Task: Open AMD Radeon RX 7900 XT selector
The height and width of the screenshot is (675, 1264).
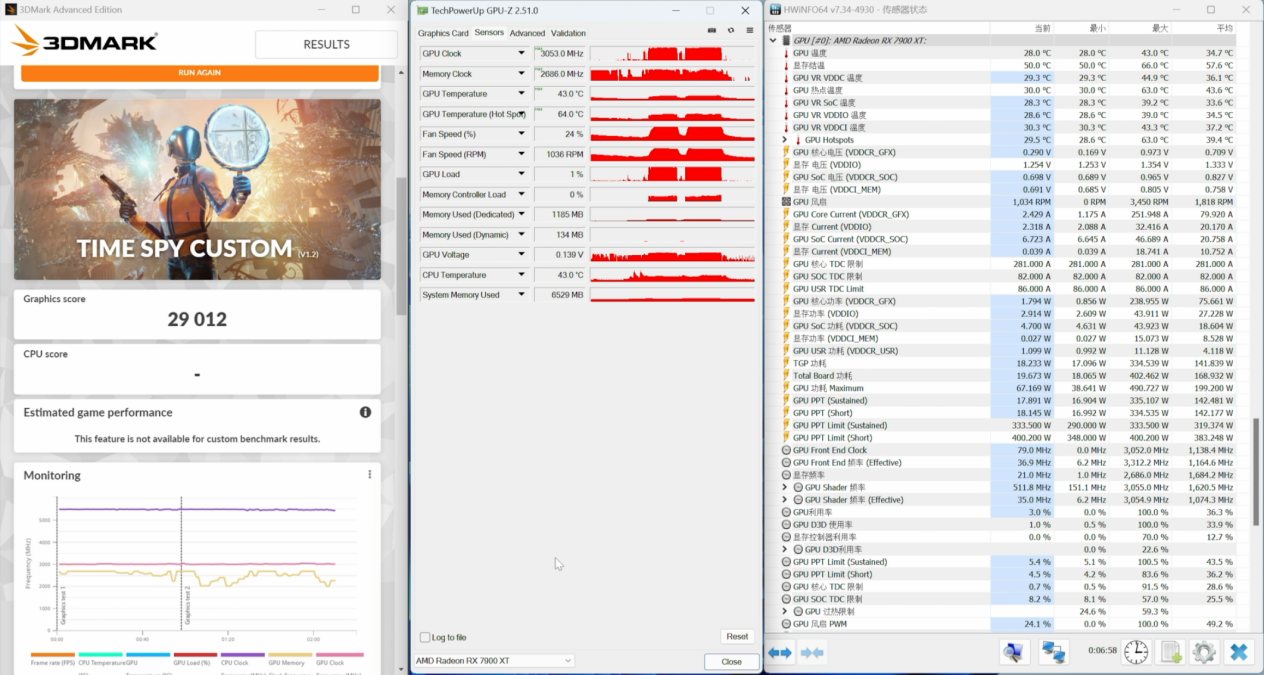Action: (494, 661)
